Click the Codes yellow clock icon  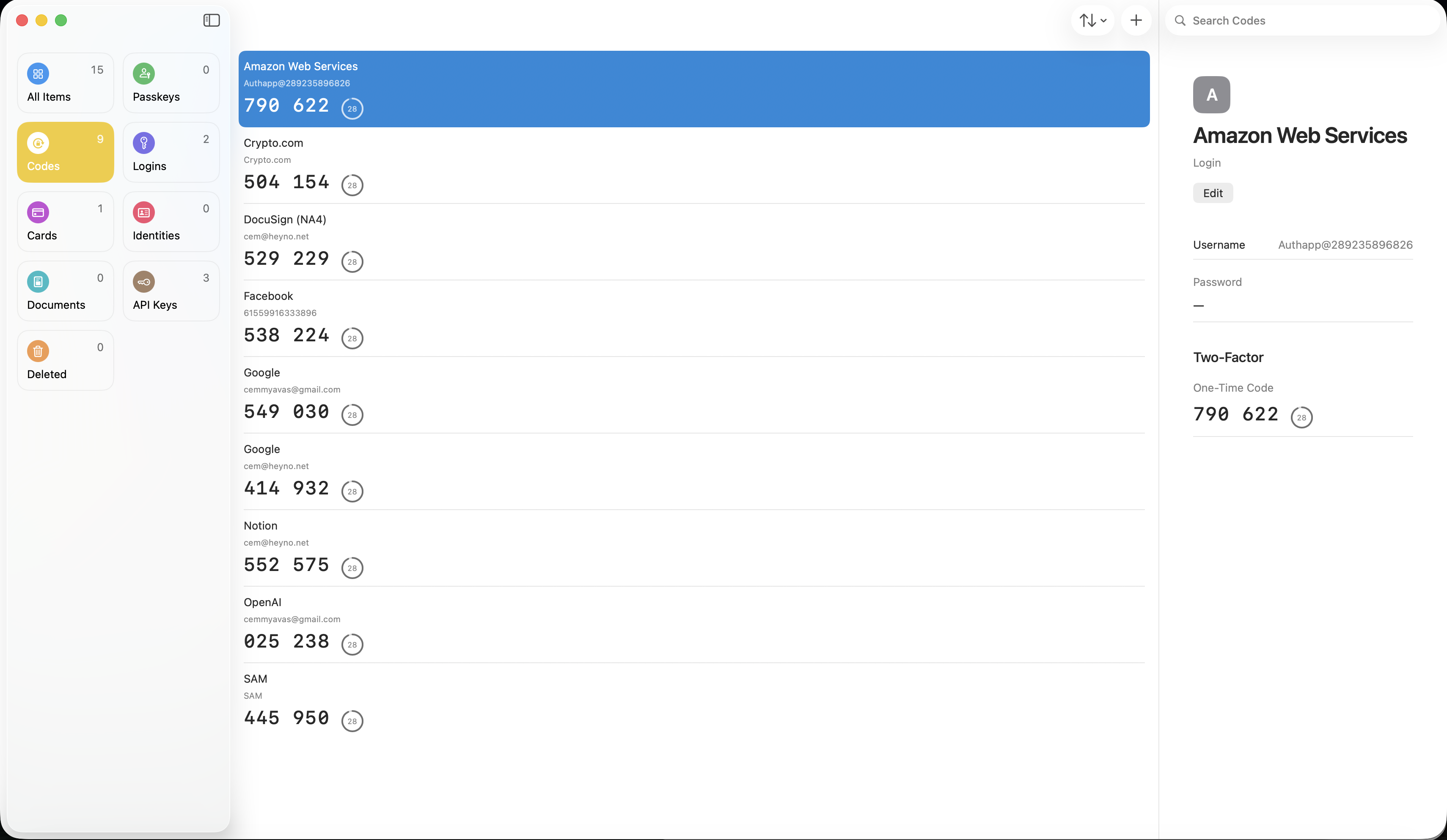pyautogui.click(x=38, y=143)
